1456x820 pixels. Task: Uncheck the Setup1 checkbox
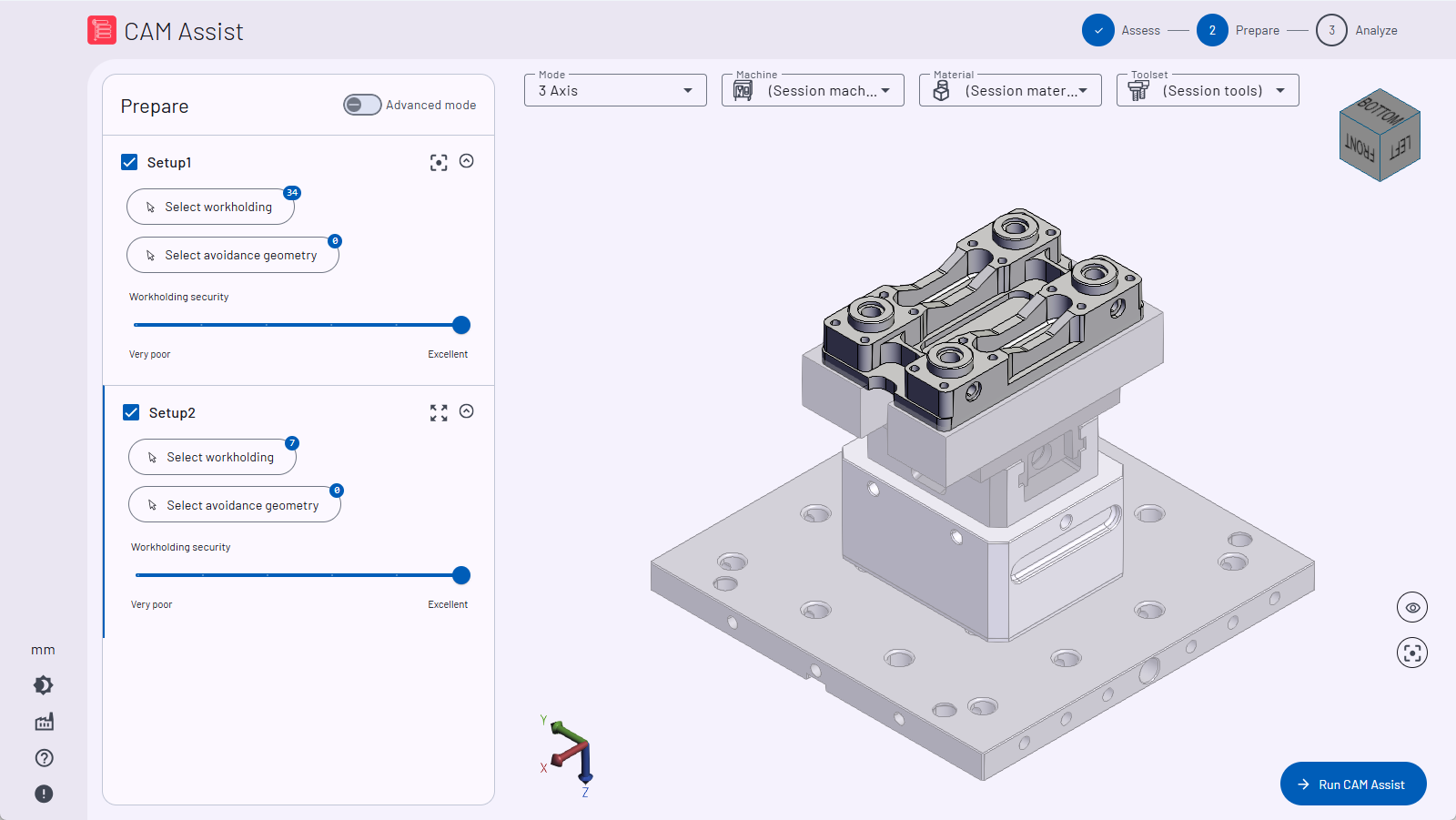[x=129, y=162]
